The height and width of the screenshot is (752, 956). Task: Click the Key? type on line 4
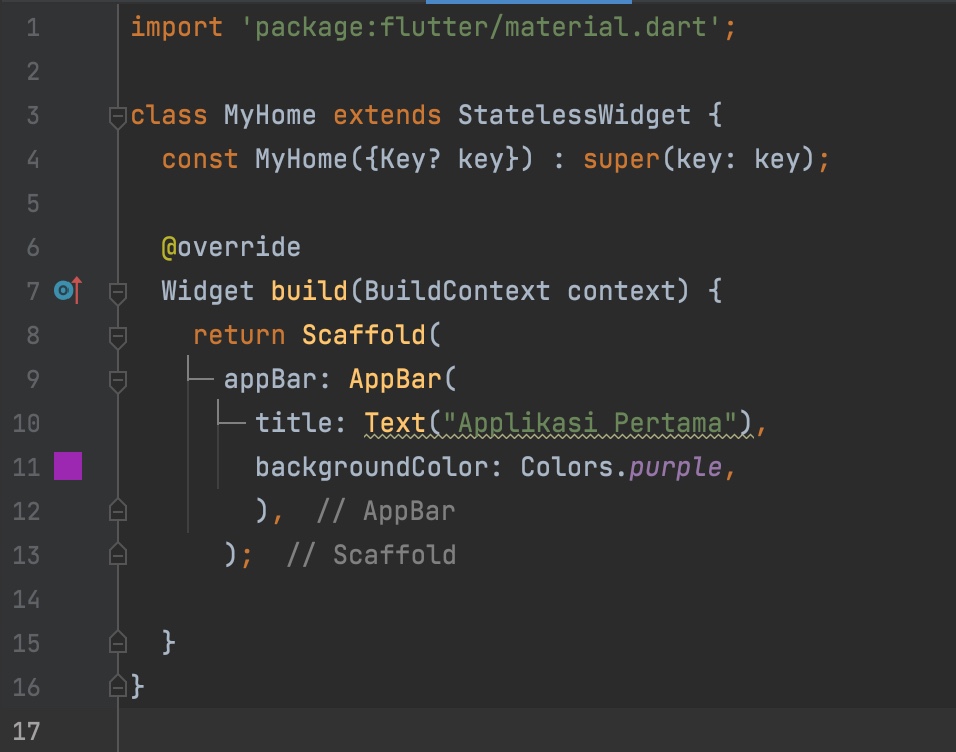point(410,159)
